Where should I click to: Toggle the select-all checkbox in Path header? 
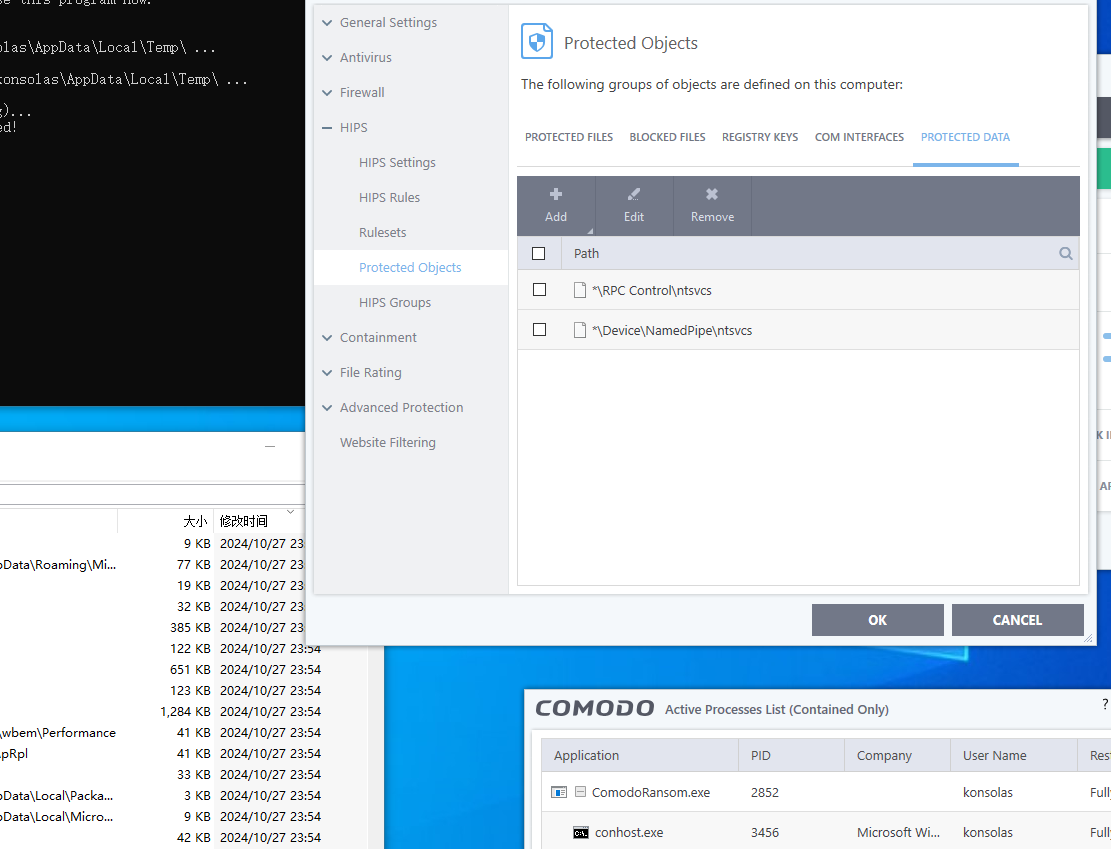(x=538, y=253)
